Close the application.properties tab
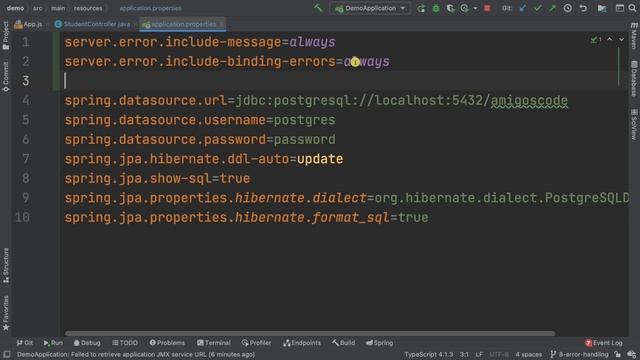The height and width of the screenshot is (360, 640). [222, 24]
